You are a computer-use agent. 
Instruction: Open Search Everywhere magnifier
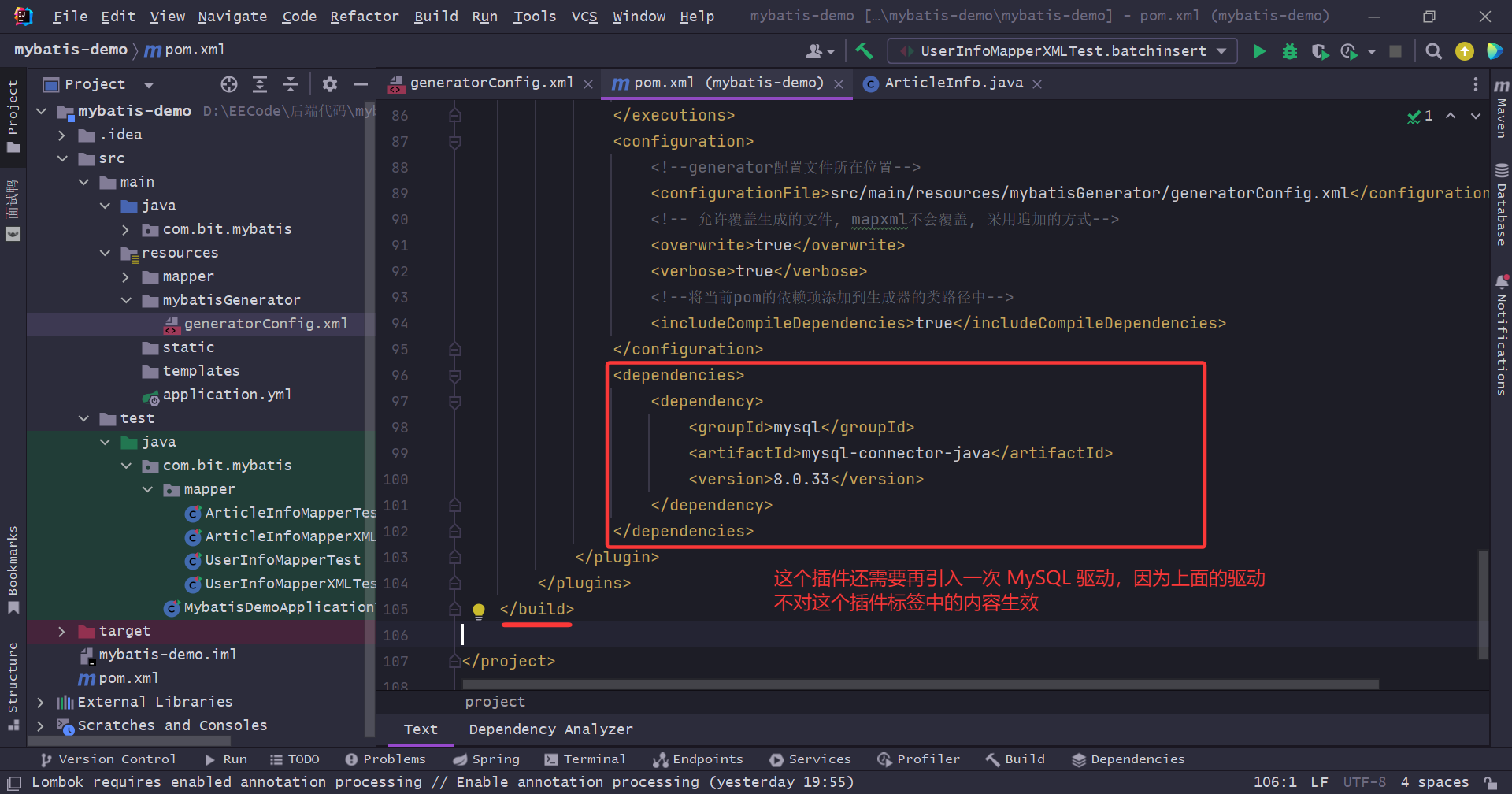[1434, 51]
